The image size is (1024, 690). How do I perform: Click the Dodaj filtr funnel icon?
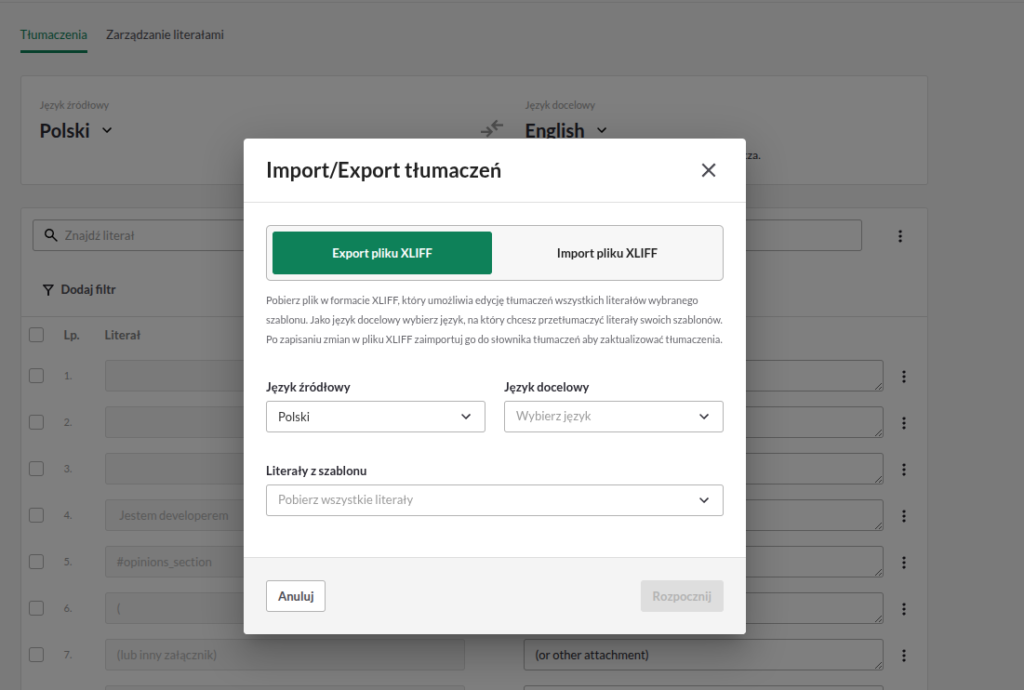[x=48, y=290]
